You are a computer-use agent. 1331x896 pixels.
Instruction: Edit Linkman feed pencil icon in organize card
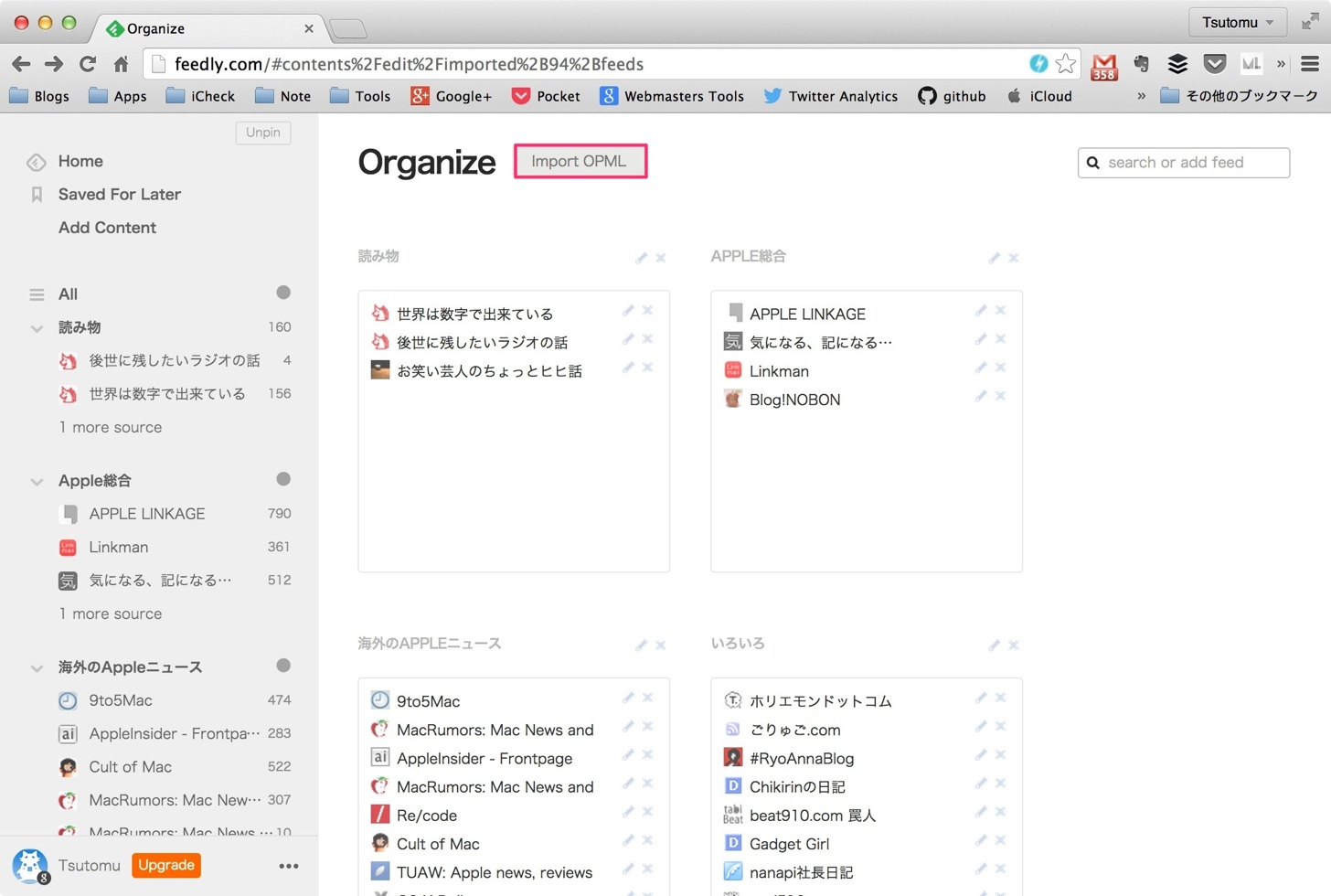[x=981, y=368]
